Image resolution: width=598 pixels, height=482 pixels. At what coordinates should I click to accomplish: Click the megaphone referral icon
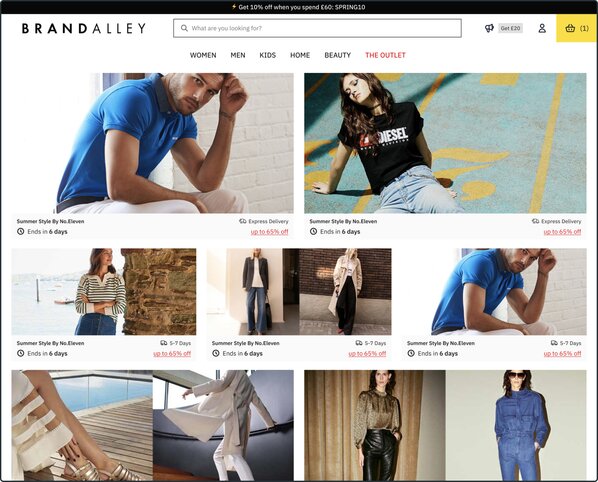tap(489, 28)
